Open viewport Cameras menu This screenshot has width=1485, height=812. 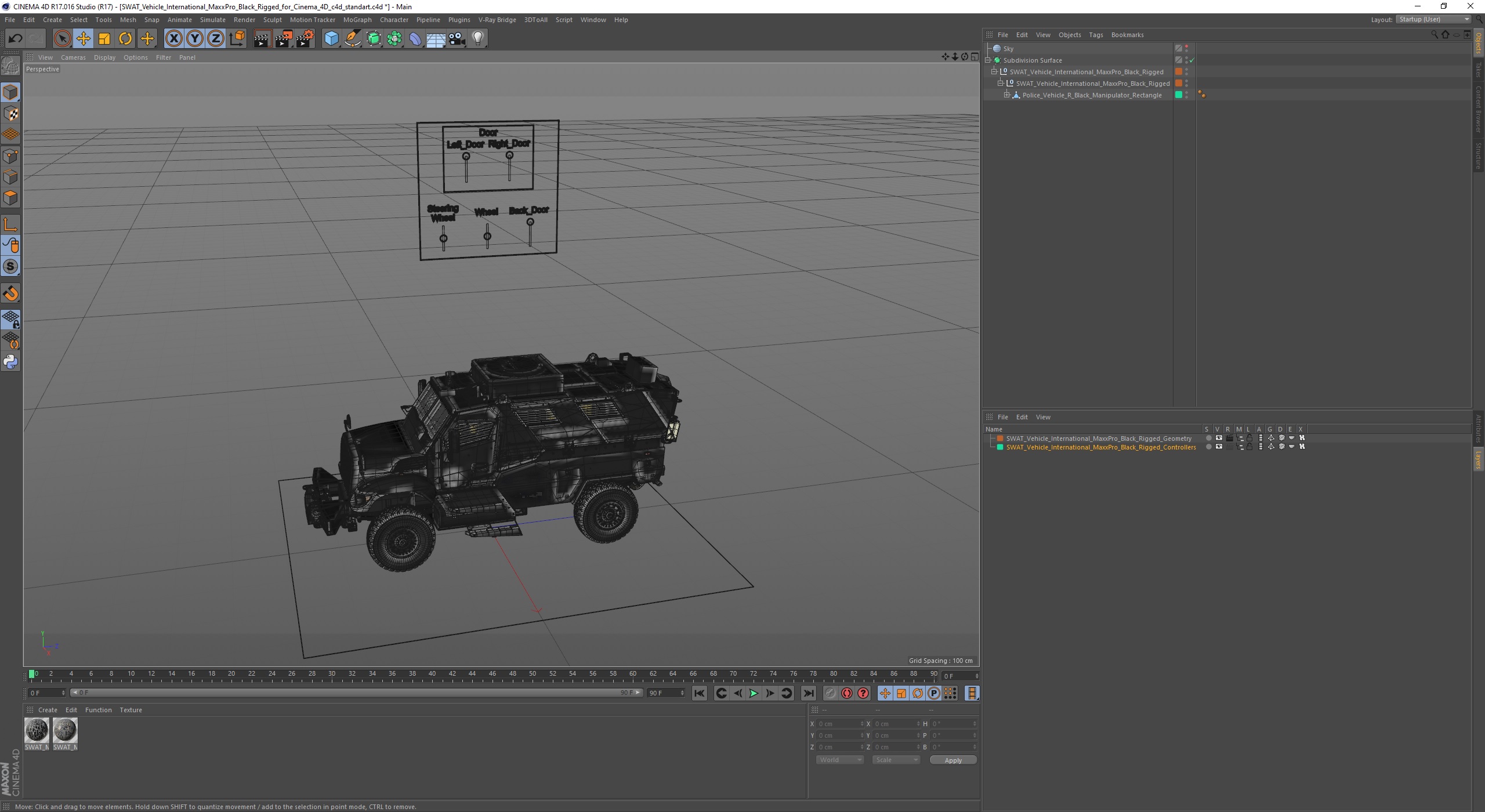point(73,57)
